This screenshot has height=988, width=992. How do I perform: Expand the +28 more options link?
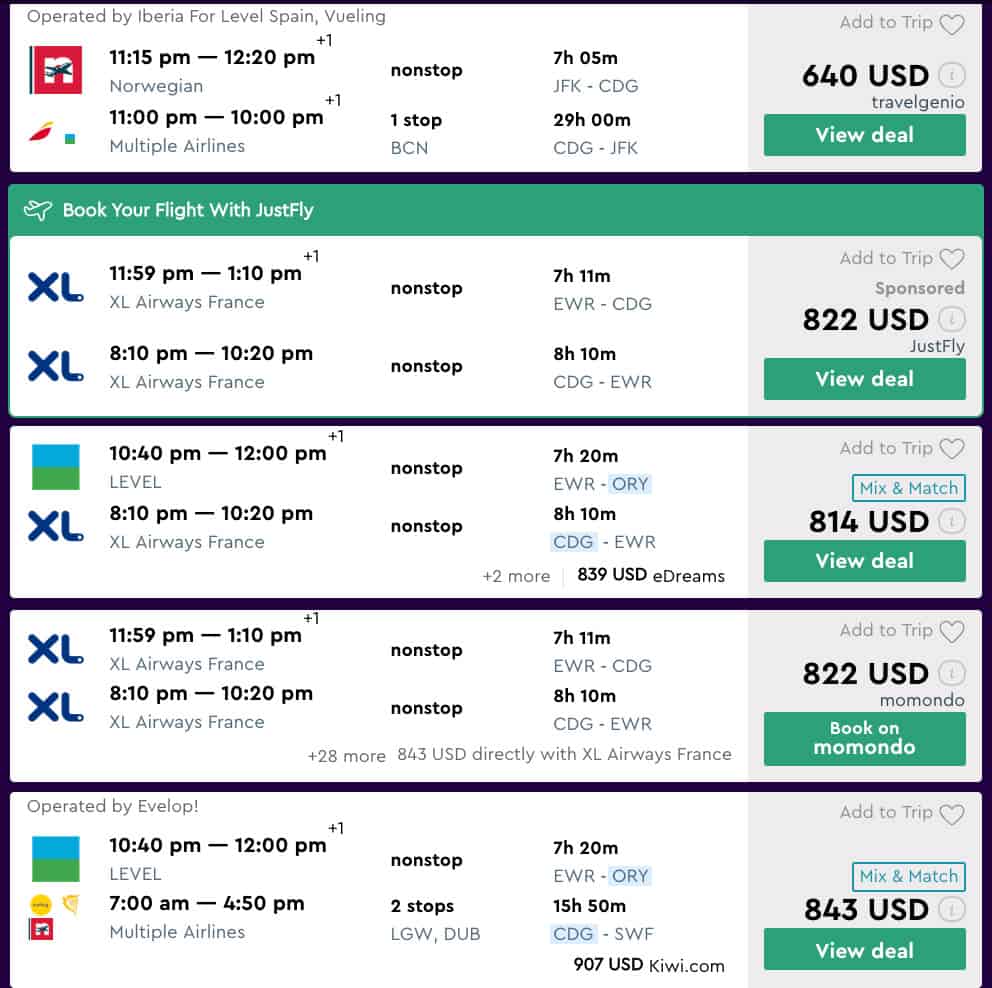click(347, 756)
